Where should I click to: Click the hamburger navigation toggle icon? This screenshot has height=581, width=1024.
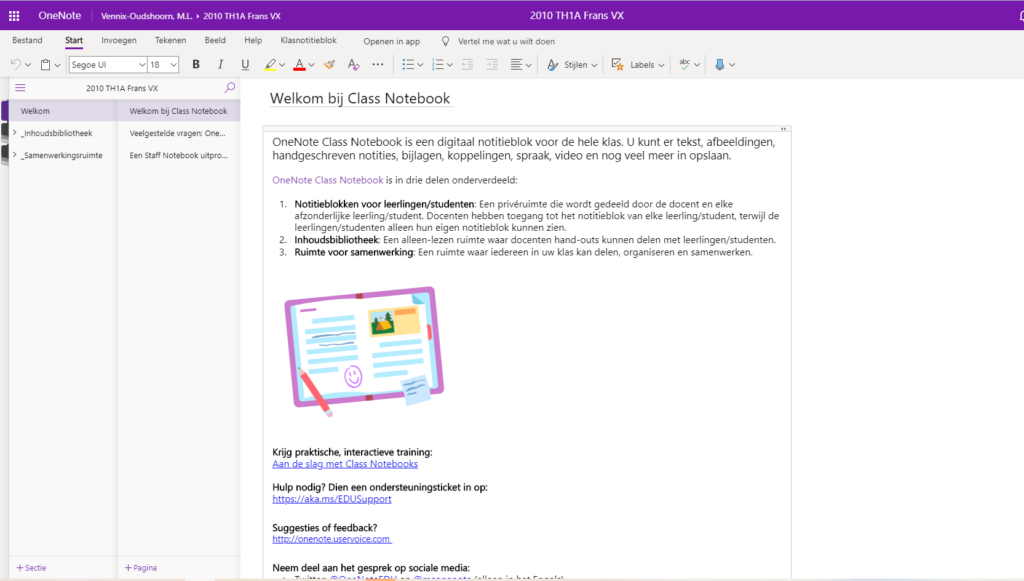click(x=20, y=88)
